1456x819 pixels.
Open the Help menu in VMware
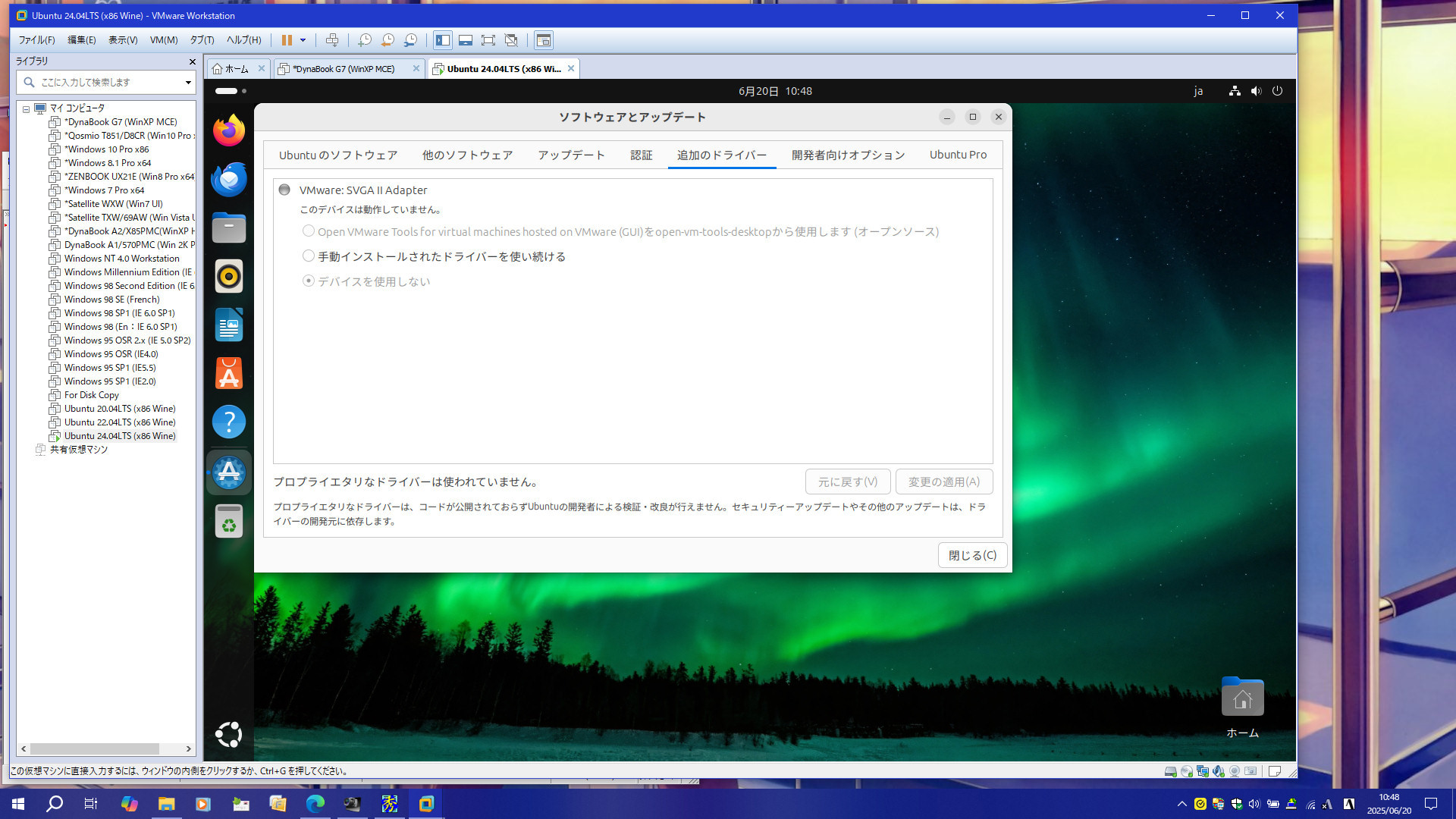[x=243, y=40]
